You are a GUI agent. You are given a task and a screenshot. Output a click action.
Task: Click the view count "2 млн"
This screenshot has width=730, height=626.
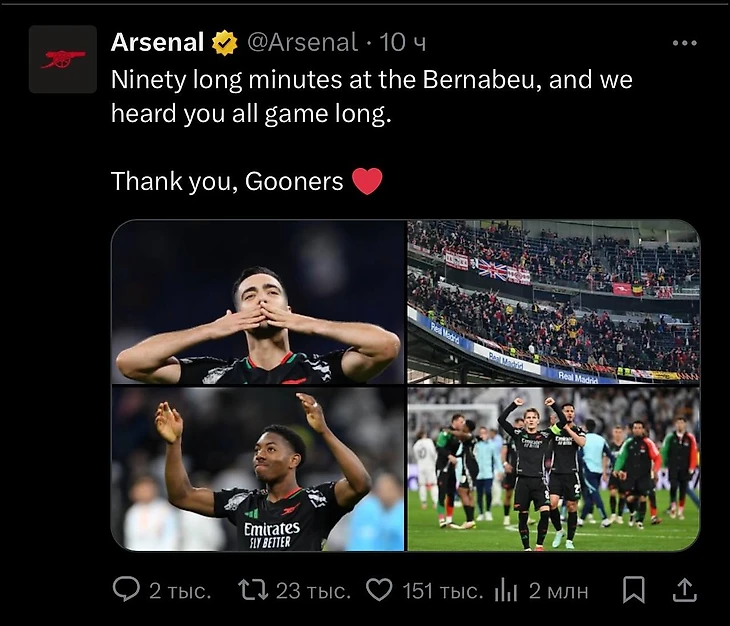click(x=559, y=591)
